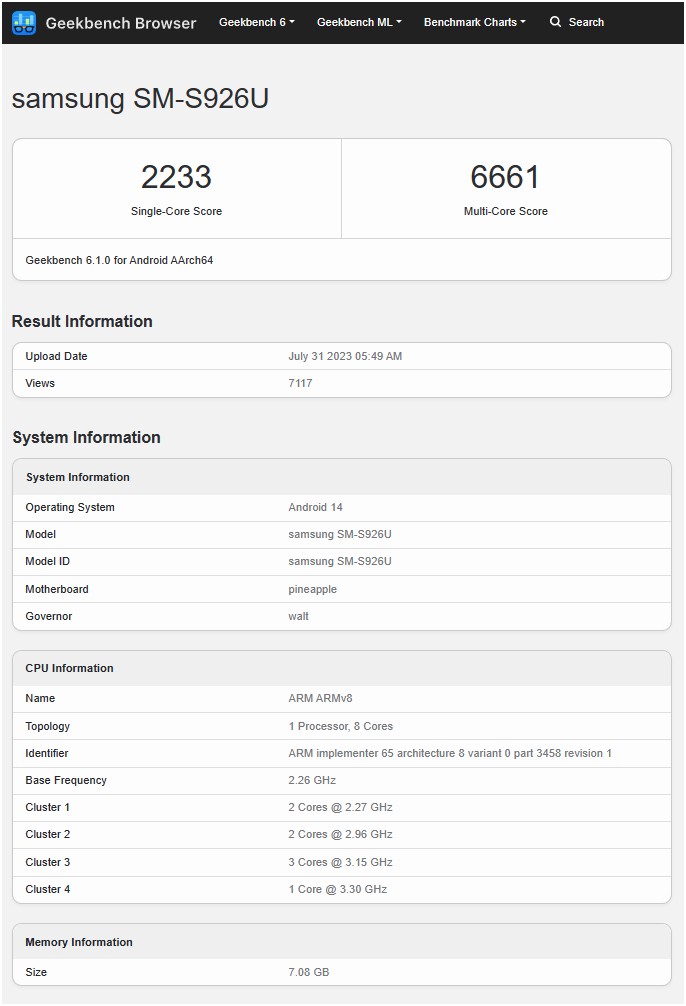Image resolution: width=686 pixels, height=1006 pixels.
Task: Click the CPU Information table header
Action: point(69,668)
